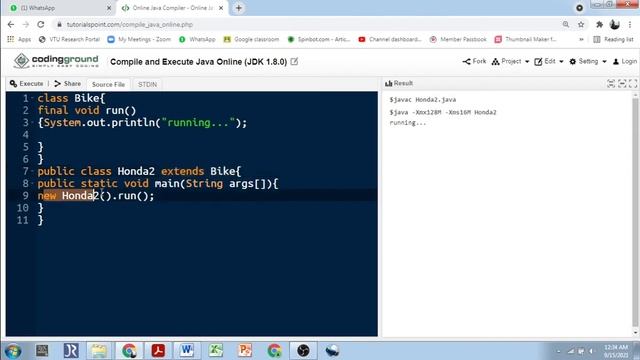
Task: Click the '$javac Honda2.java' output line
Action: click(423, 100)
